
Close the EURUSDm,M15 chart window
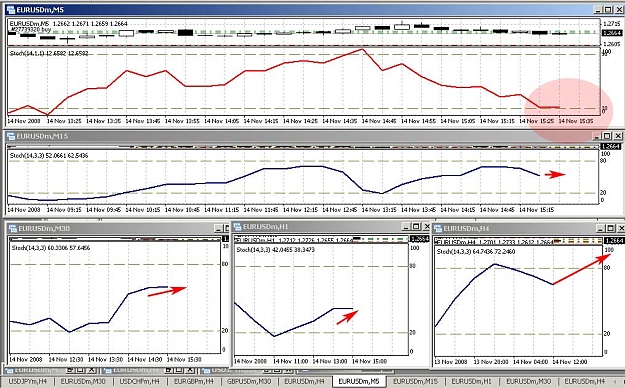[617, 136]
